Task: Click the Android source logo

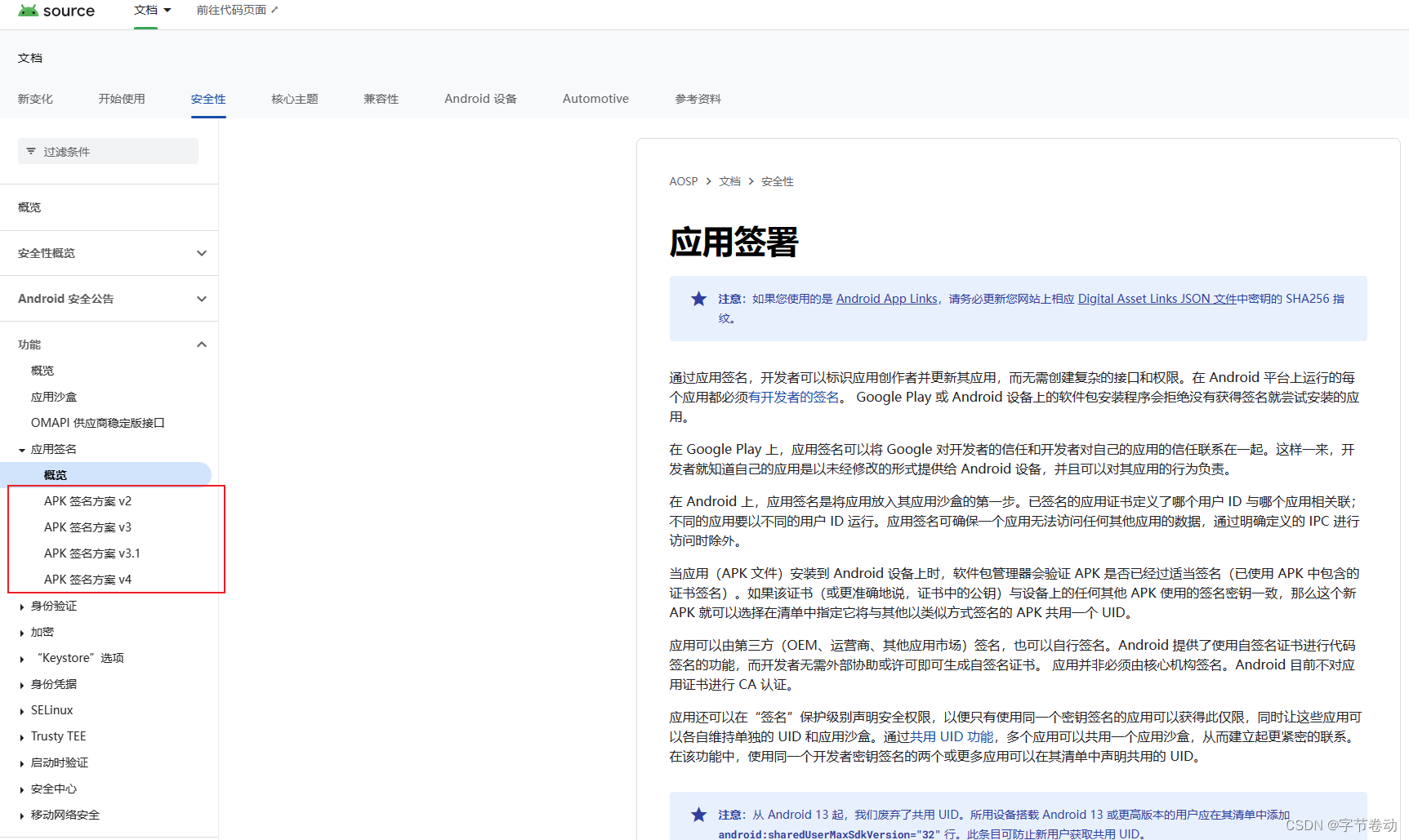Action: tap(56, 11)
